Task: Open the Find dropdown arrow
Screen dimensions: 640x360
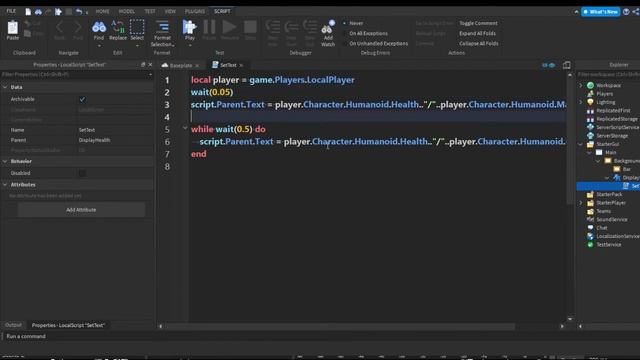Action: pos(99,45)
